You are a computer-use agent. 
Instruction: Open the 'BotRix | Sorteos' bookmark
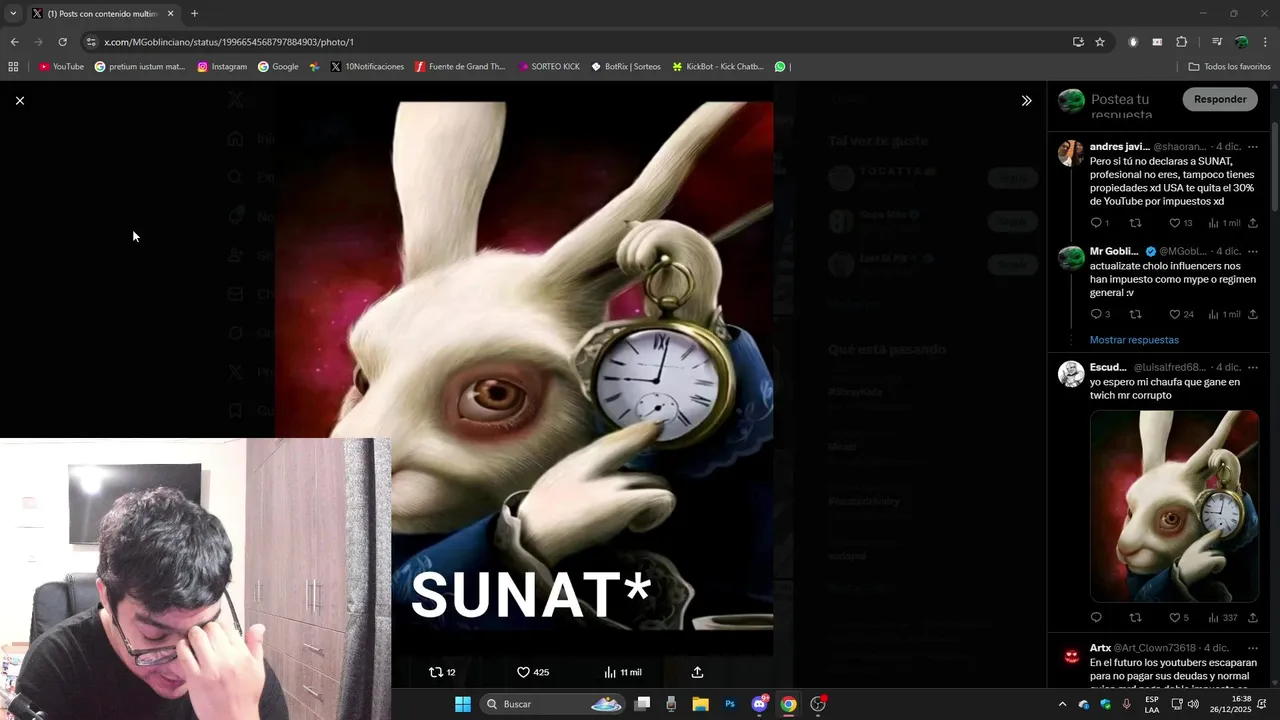coord(626,67)
